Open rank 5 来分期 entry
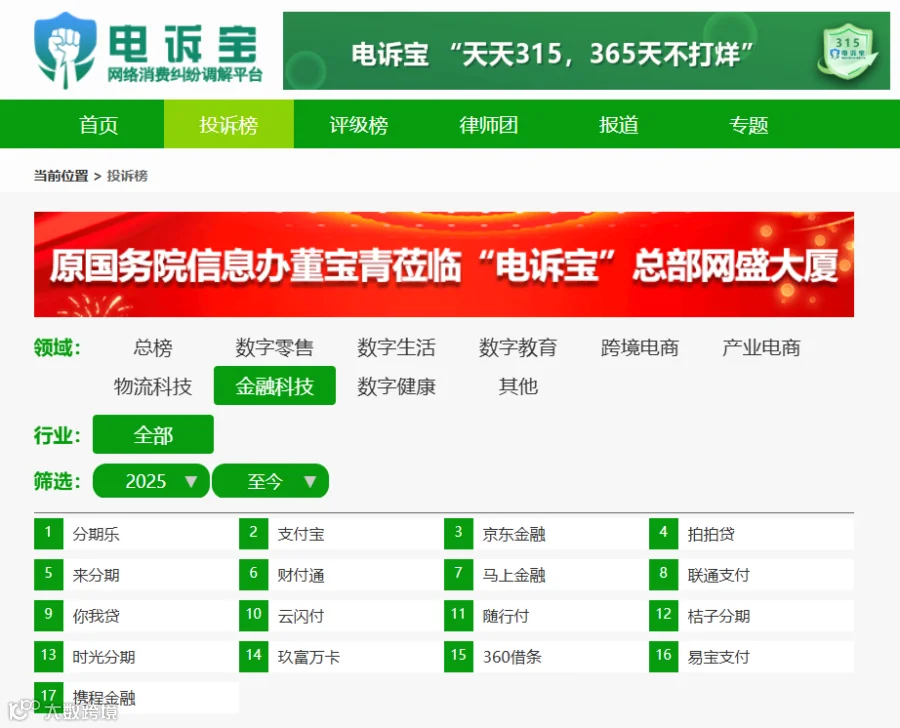Screen dimensions: 900x728 point(136,575)
